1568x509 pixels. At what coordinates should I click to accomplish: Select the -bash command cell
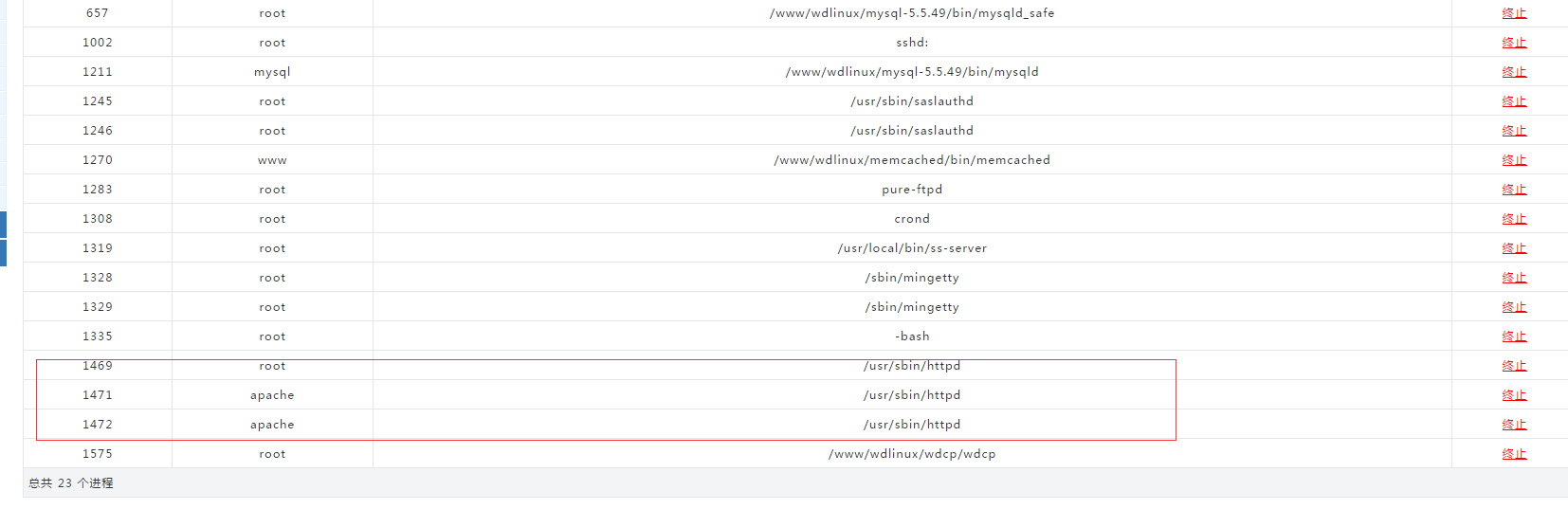click(912, 336)
